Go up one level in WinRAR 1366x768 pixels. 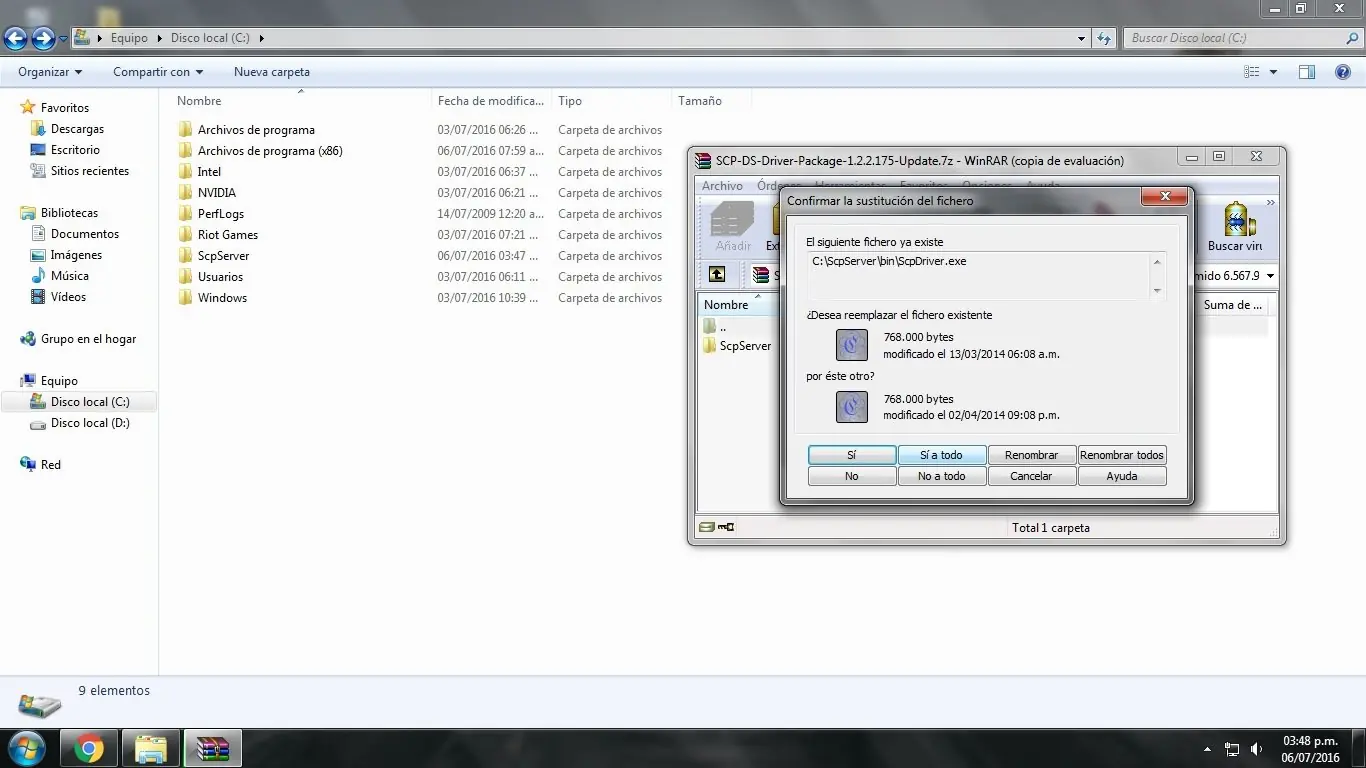717,275
